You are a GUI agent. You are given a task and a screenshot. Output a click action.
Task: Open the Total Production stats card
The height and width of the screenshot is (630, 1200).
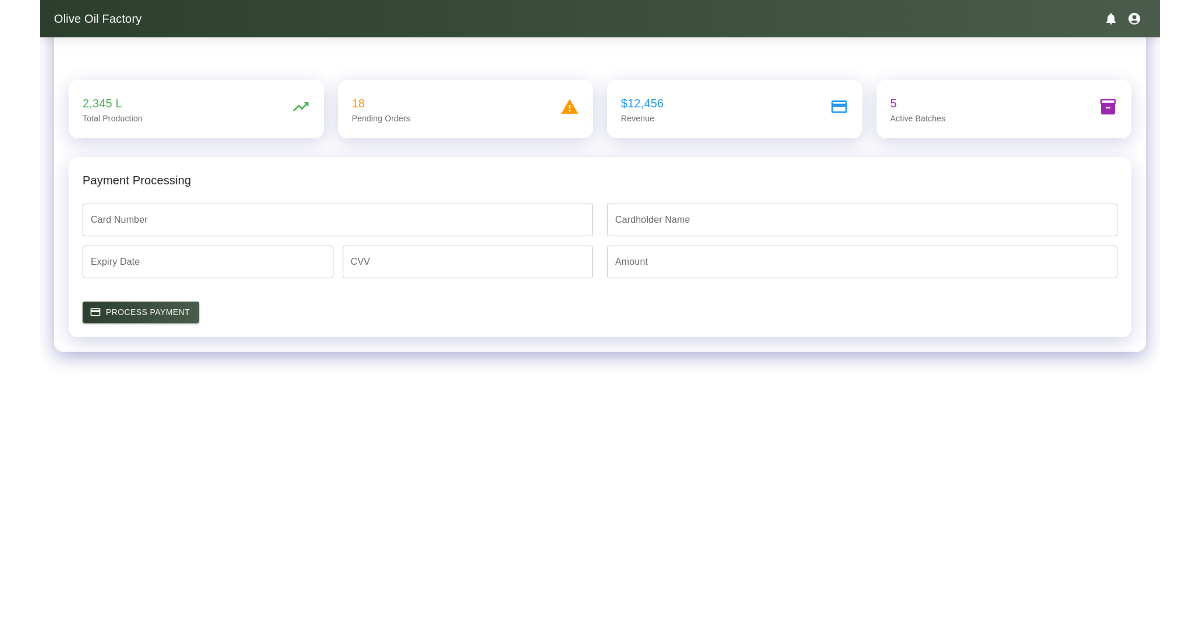click(x=196, y=109)
